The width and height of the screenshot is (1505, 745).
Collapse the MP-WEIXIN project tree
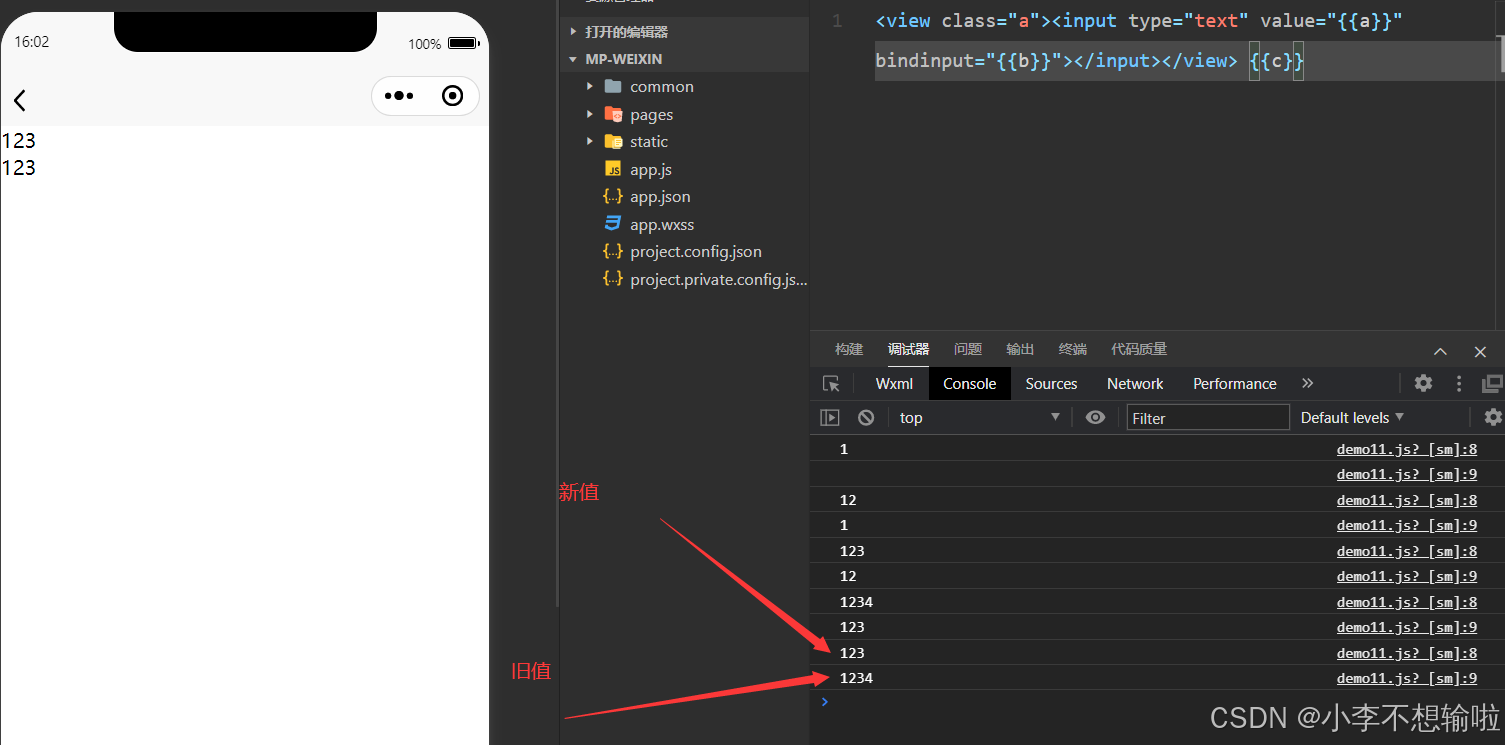pos(574,59)
